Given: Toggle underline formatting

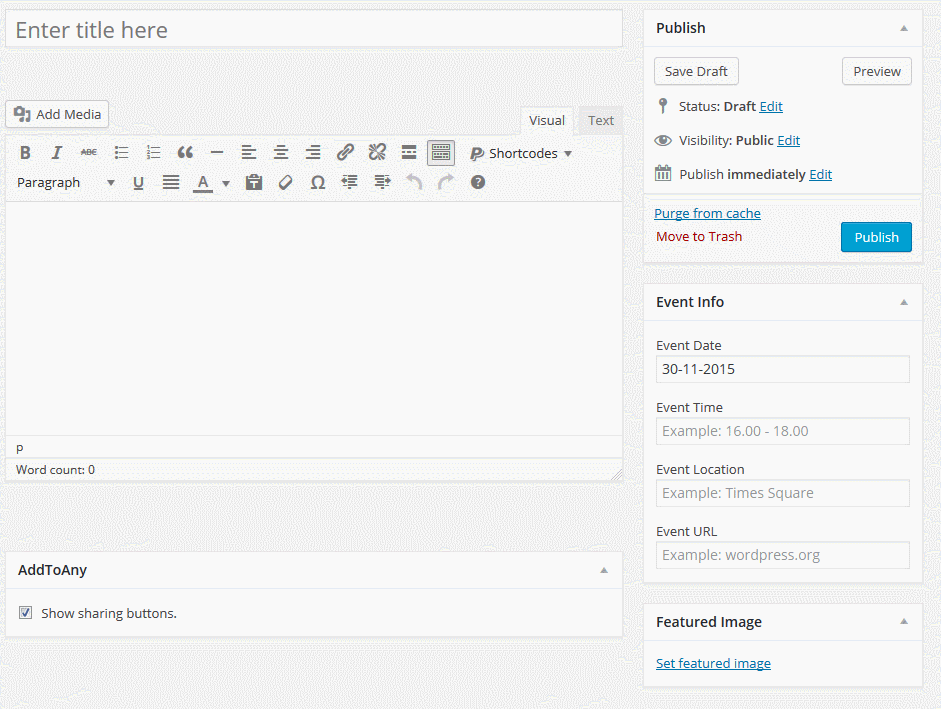Looking at the screenshot, I should (139, 182).
